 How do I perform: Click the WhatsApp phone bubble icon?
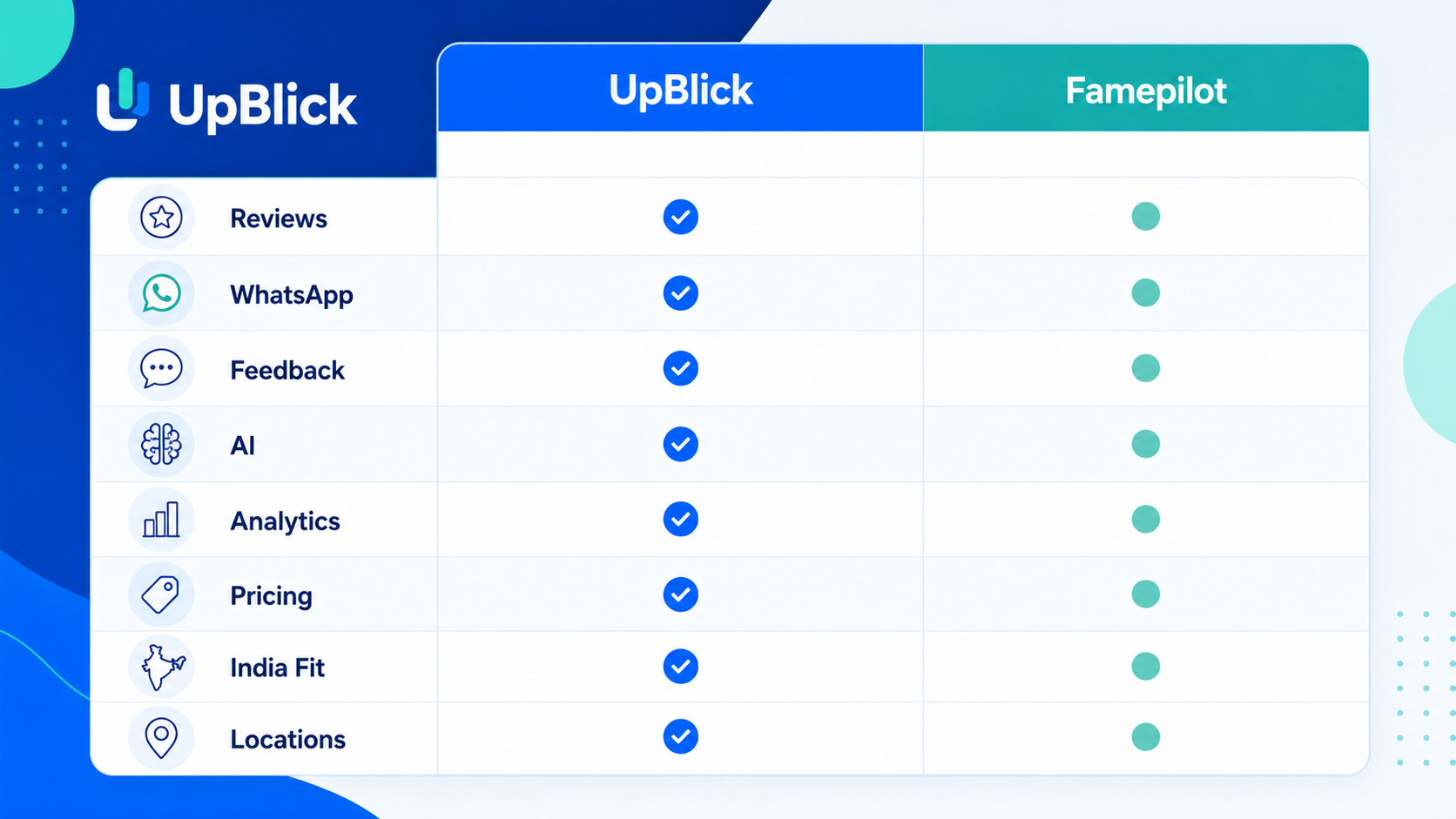161,293
